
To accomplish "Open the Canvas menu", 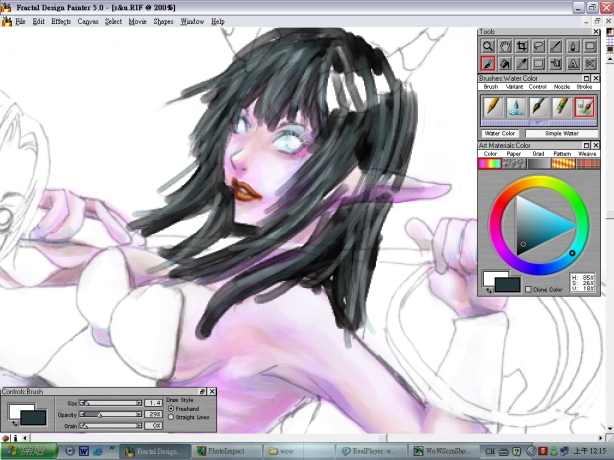I will coord(88,22).
